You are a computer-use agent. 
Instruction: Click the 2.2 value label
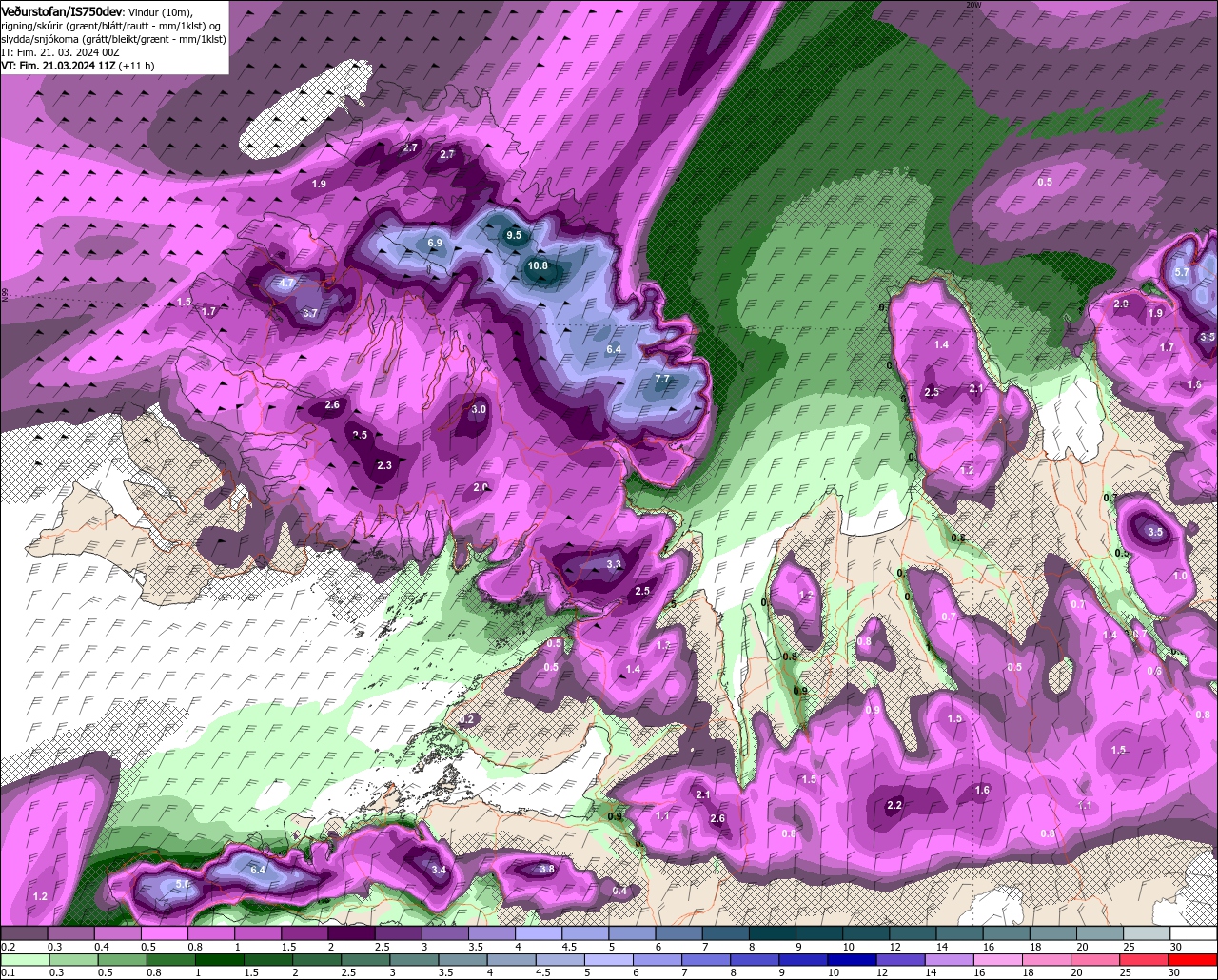pyautogui.click(x=894, y=805)
